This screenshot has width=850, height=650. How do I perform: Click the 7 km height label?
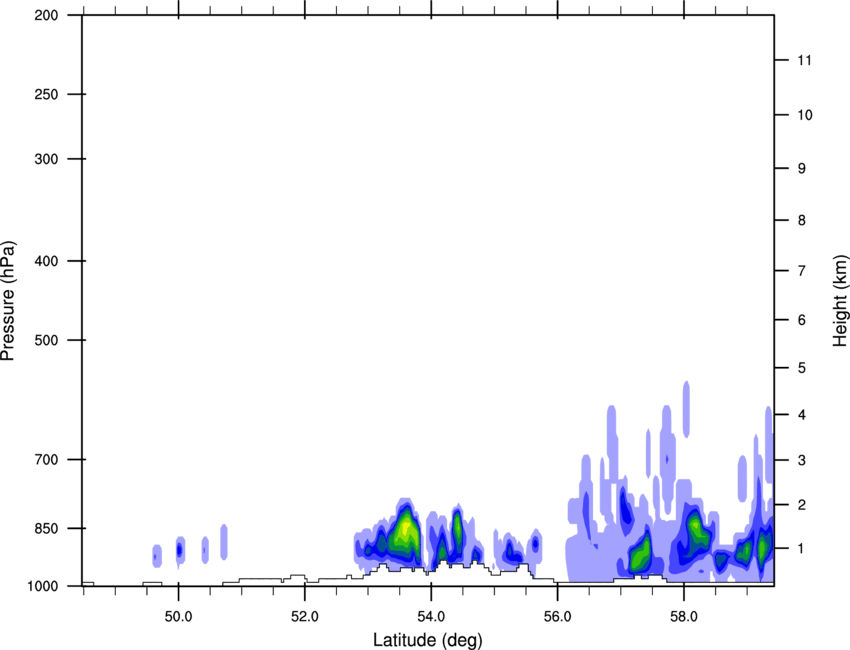802,271
